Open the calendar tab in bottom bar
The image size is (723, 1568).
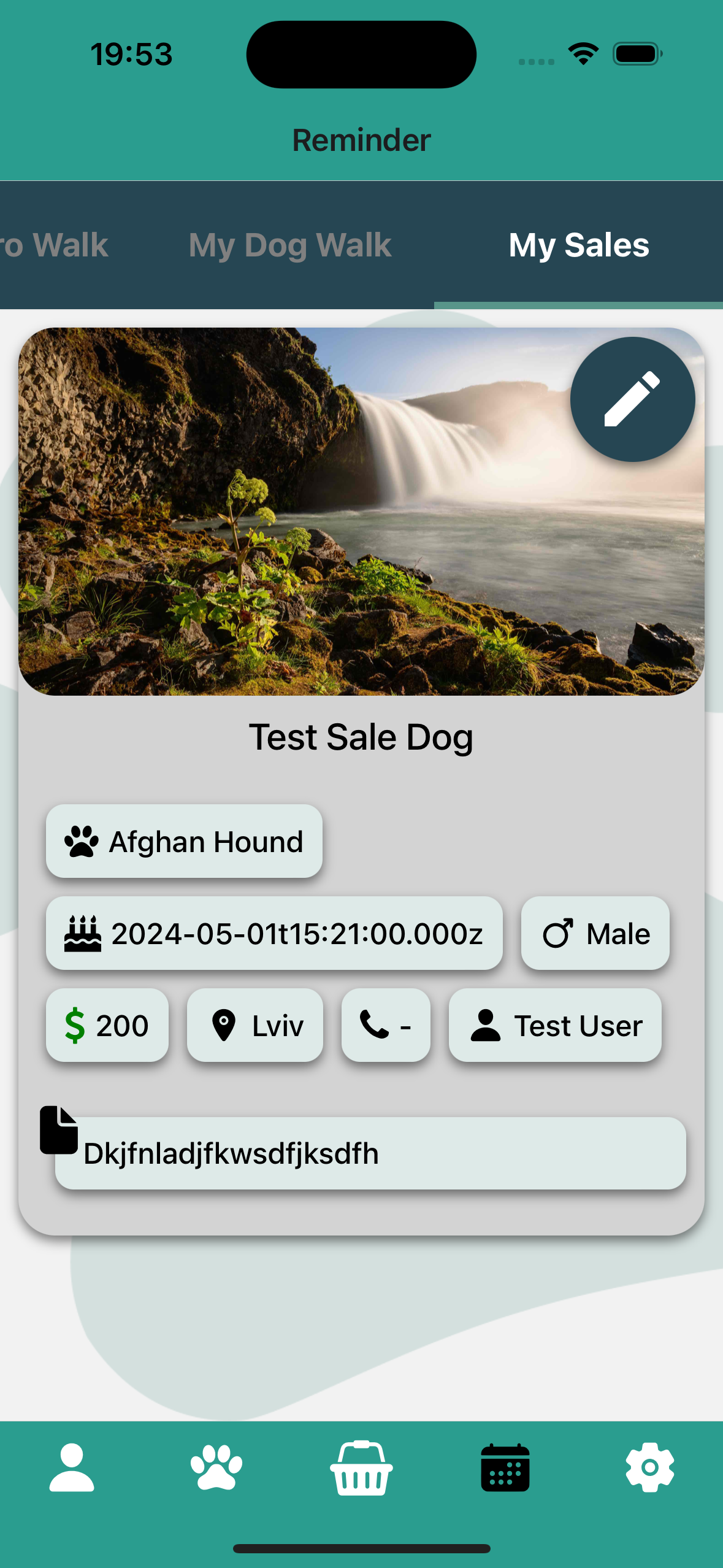(505, 1467)
